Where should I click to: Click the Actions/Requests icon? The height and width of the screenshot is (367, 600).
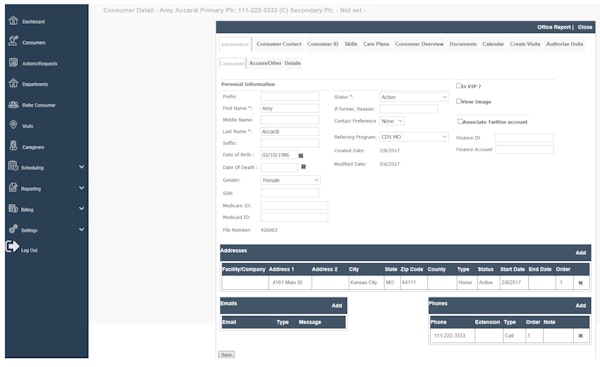(13, 62)
